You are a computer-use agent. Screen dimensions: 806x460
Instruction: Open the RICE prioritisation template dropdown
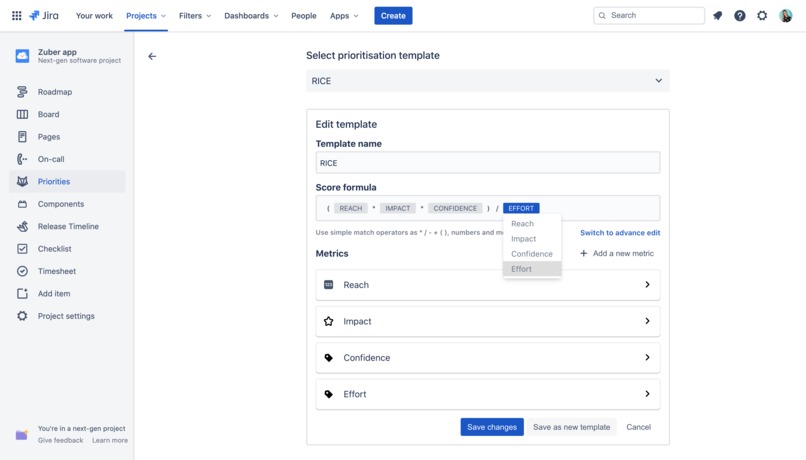488,81
